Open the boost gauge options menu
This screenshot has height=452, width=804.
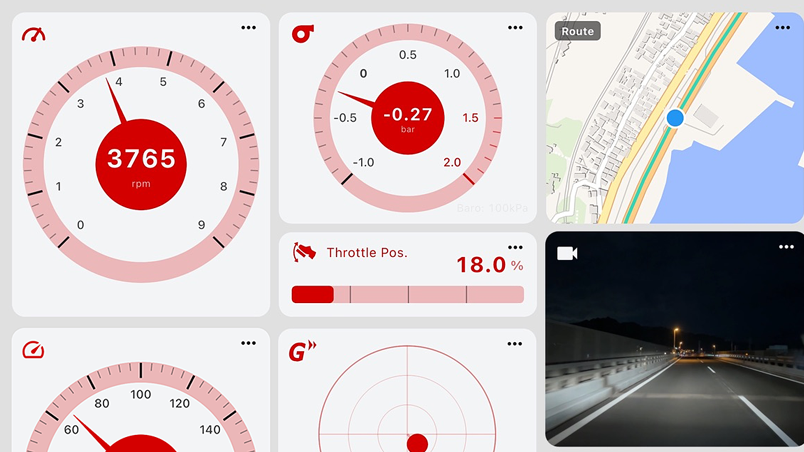515,28
